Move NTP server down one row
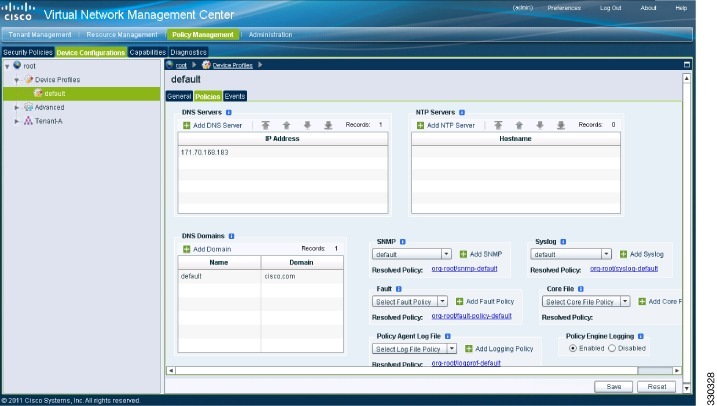 (x=540, y=125)
